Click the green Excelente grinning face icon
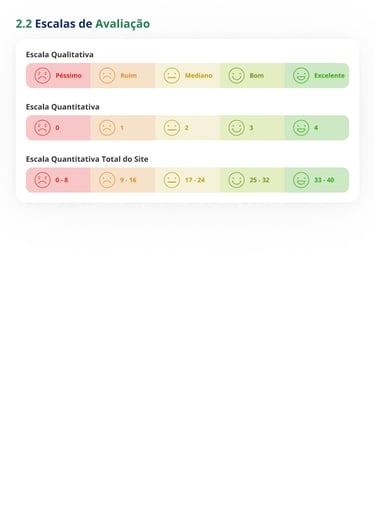Image resolution: width=375 pixels, height=530 pixels. tap(301, 75)
